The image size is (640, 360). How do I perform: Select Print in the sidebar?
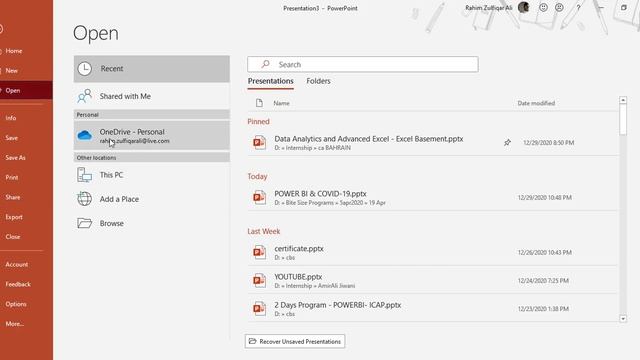(12, 178)
